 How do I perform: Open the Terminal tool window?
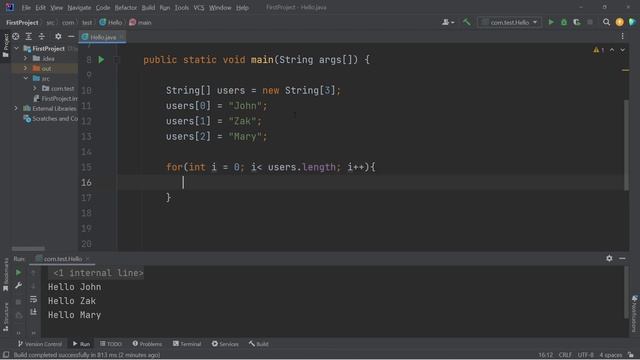187,344
